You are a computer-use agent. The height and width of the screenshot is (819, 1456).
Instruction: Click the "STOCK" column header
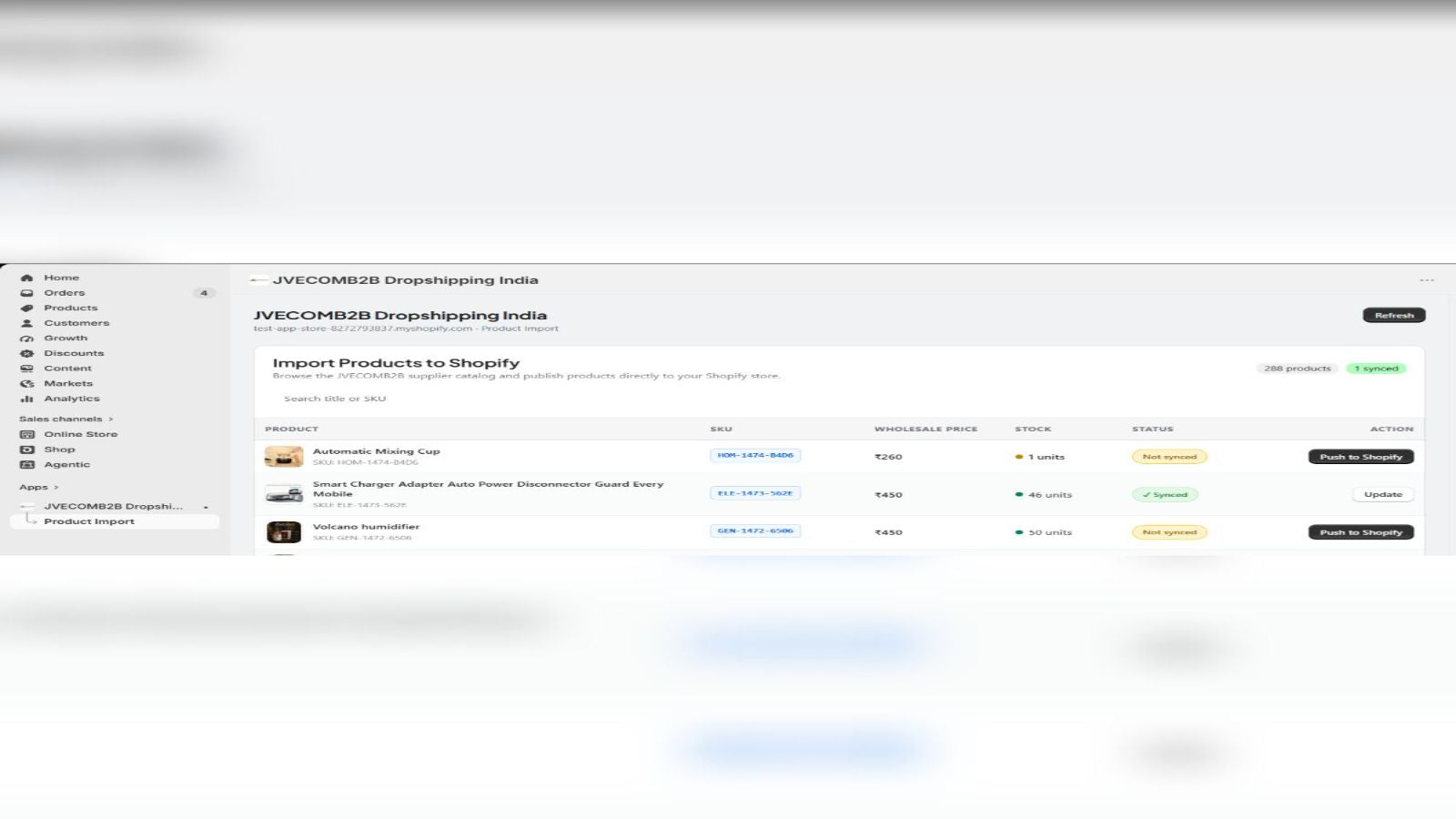1033,429
